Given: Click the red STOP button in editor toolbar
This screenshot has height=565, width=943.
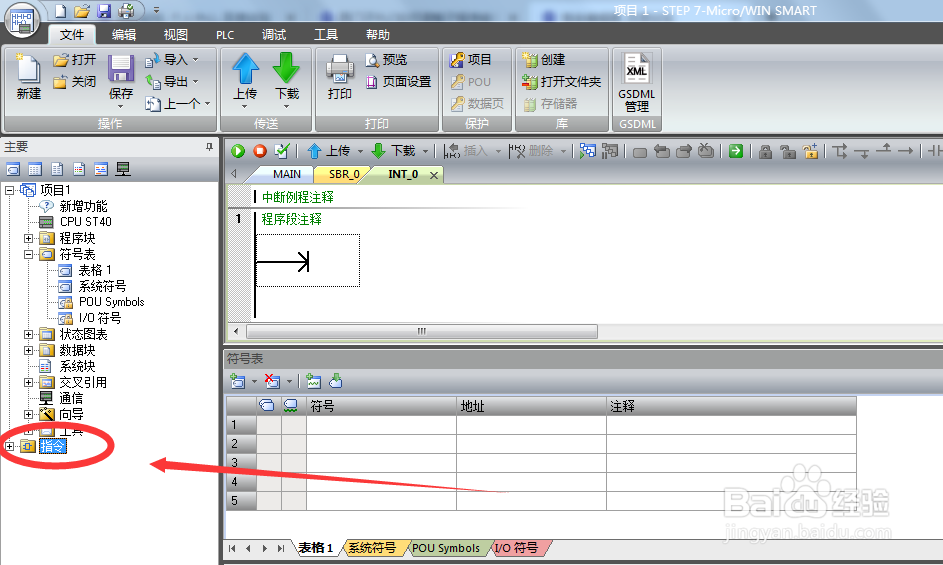Looking at the screenshot, I should click(260, 151).
